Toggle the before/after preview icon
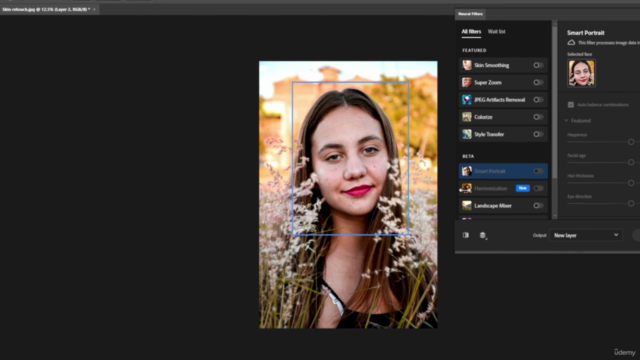The width and height of the screenshot is (640, 360). [466, 235]
